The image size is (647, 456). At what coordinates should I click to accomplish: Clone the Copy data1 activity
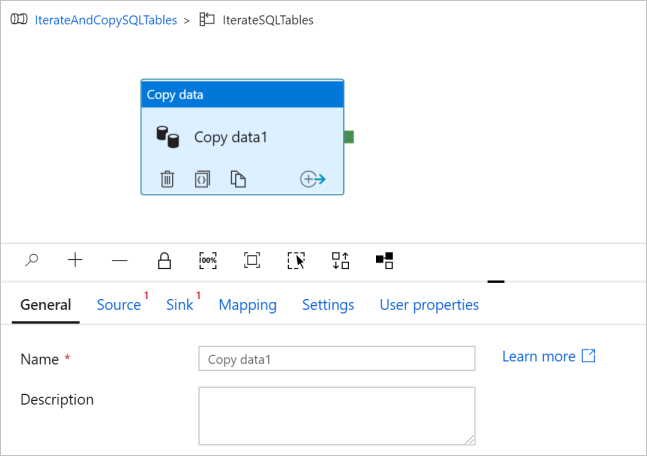(238, 179)
